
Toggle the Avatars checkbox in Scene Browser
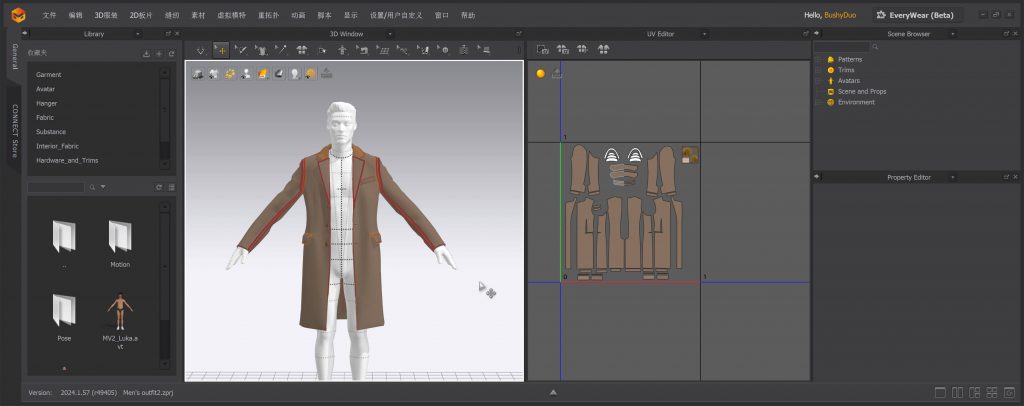pyautogui.click(x=819, y=81)
